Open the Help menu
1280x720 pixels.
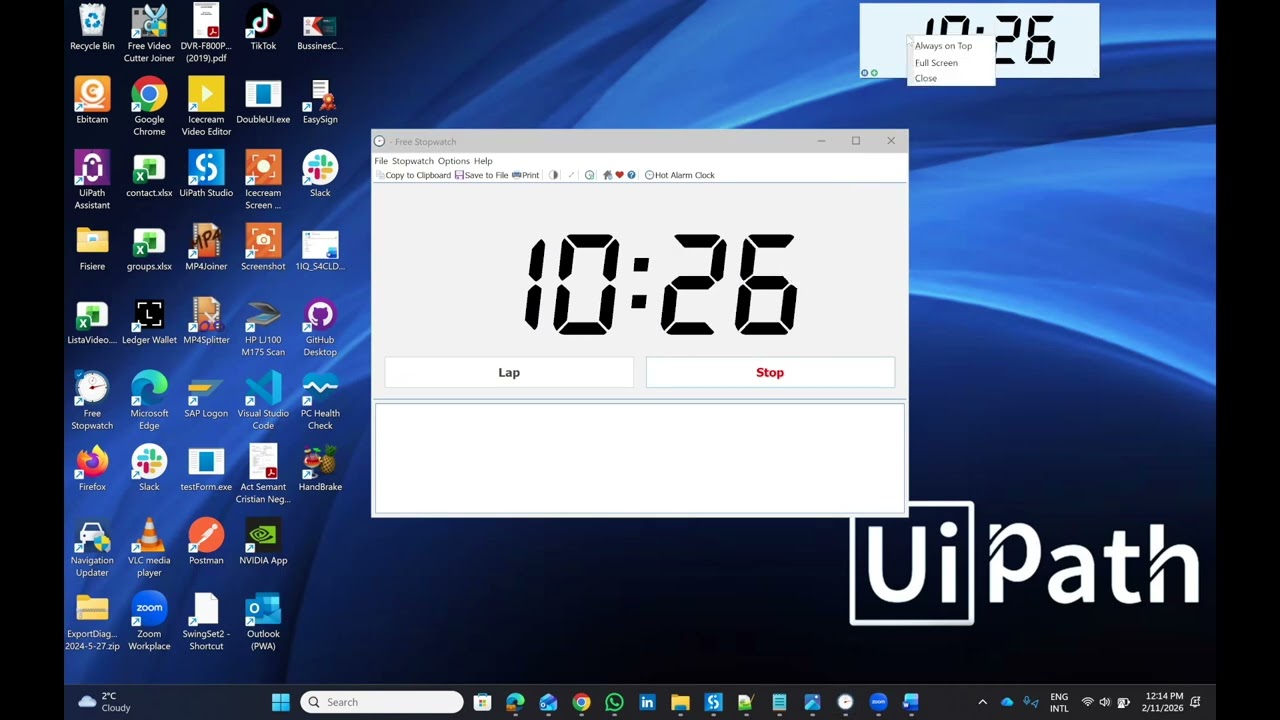pyautogui.click(x=483, y=161)
